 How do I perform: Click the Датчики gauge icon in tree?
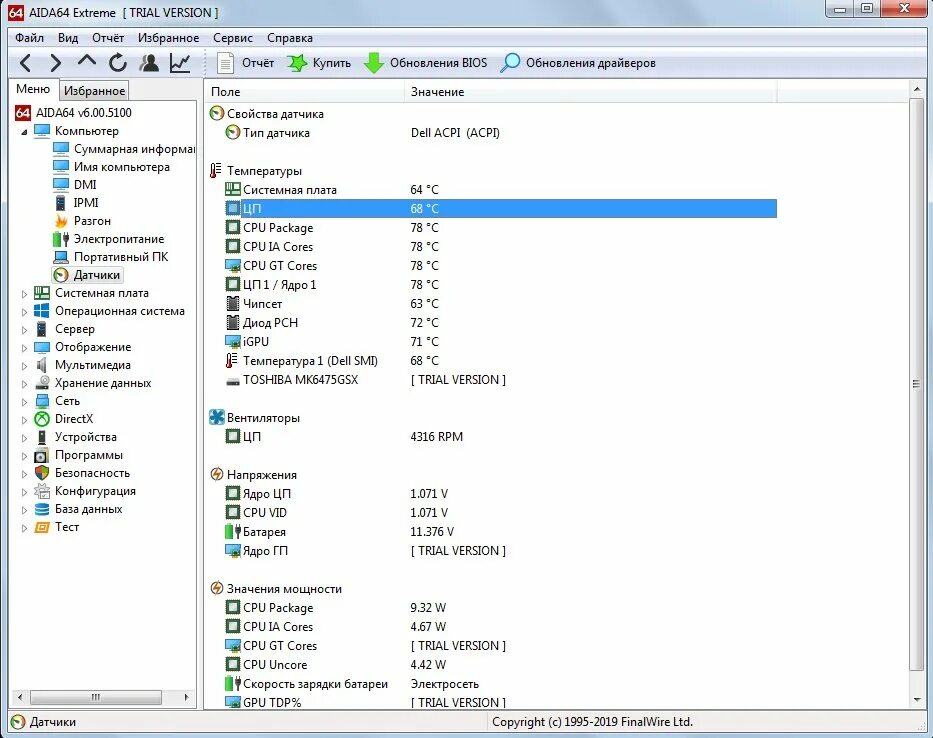point(61,275)
